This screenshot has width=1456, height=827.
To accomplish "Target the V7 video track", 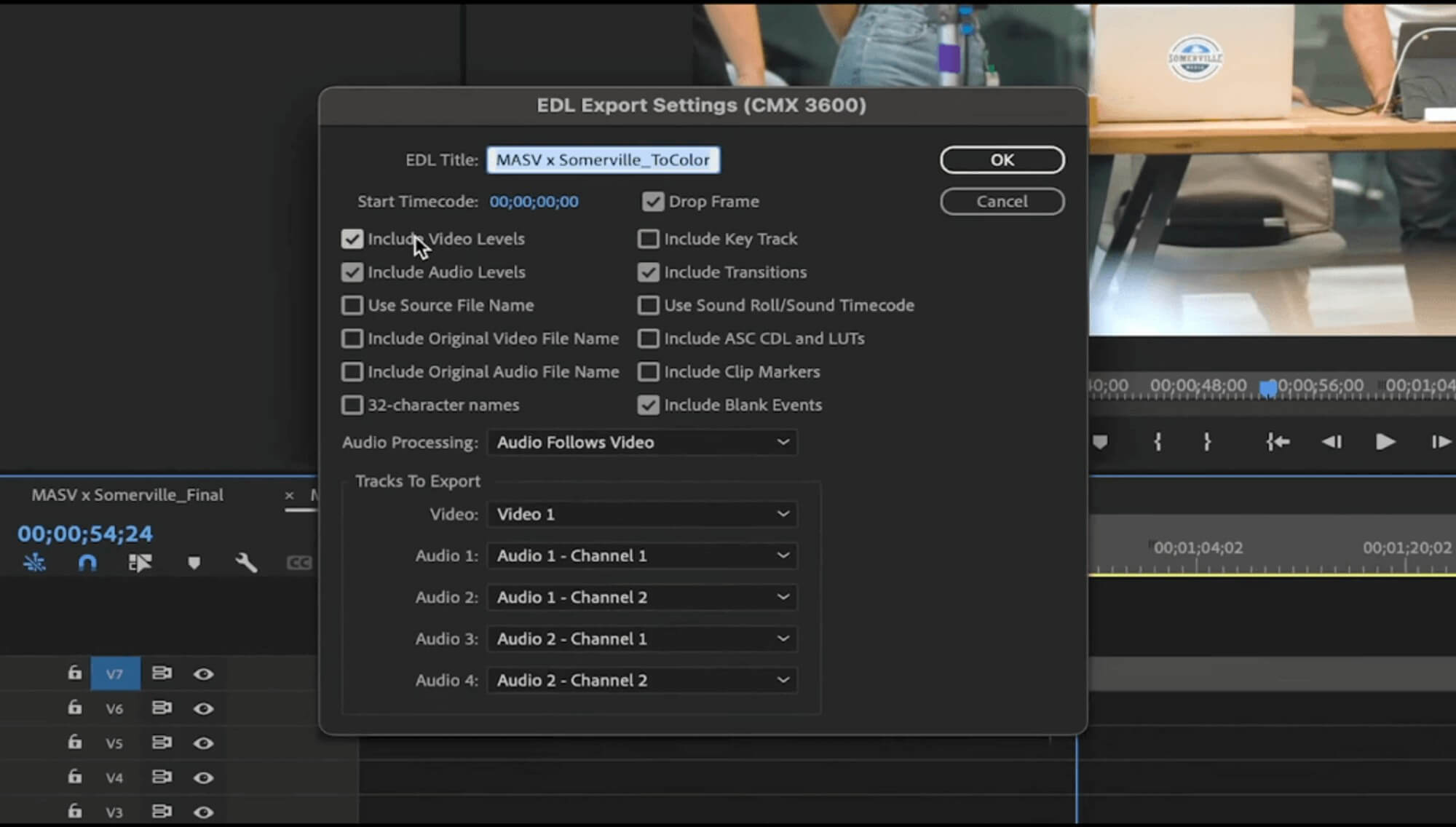I will (x=115, y=674).
